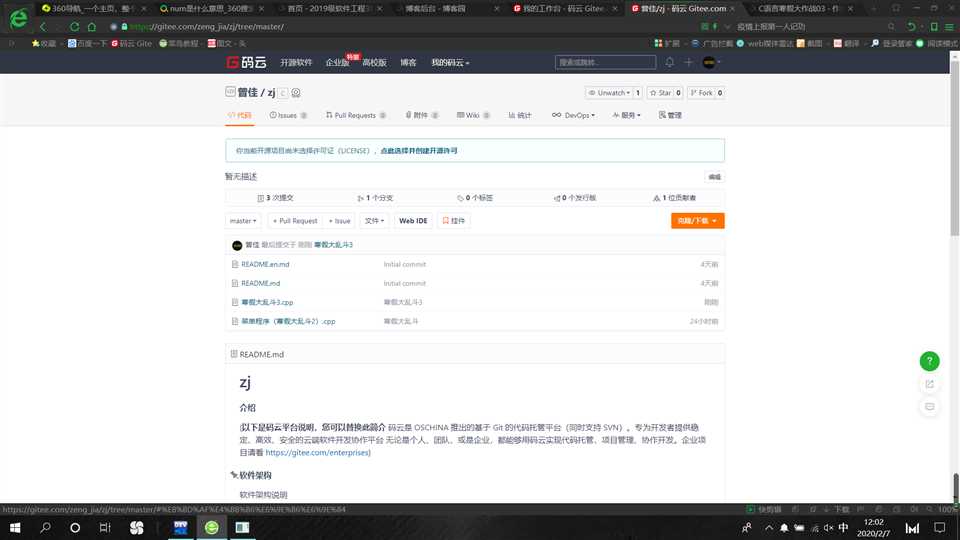
Task: Click the feedback comment icon on right side
Action: (929, 407)
